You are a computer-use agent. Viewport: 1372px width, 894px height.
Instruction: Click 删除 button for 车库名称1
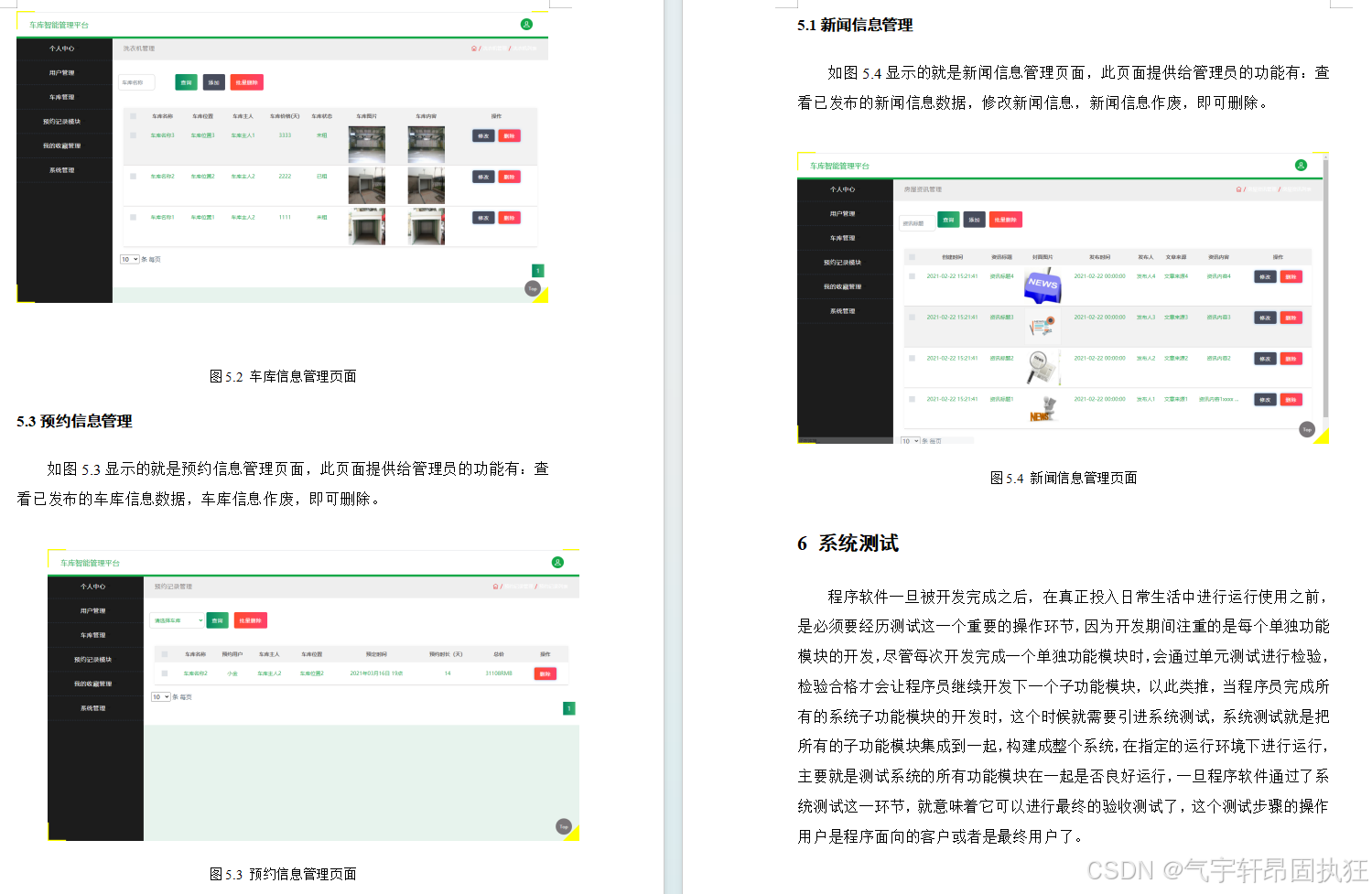[x=510, y=218]
